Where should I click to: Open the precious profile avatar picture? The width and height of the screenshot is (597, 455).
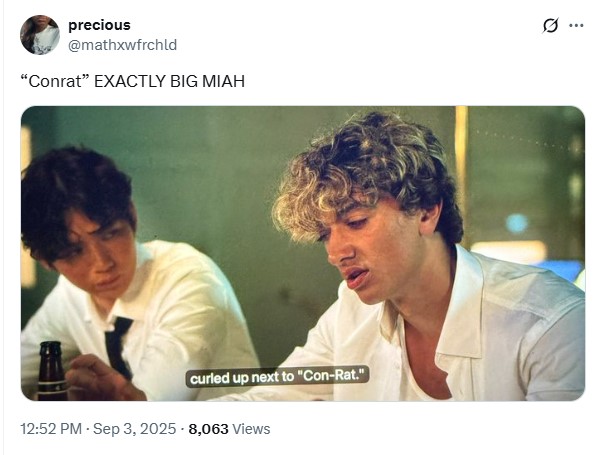pyautogui.click(x=40, y=35)
